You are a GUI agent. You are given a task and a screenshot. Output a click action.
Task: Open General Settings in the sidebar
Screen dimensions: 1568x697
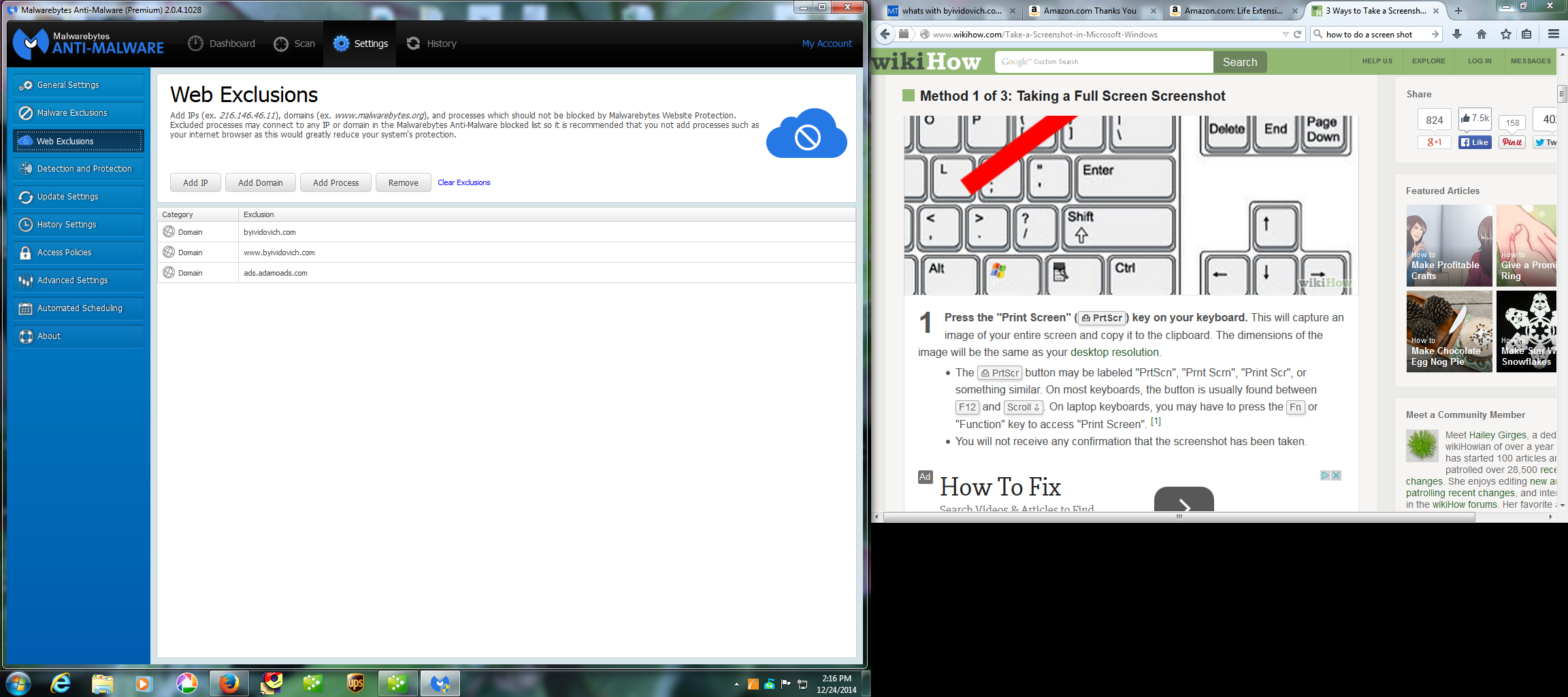[78, 85]
